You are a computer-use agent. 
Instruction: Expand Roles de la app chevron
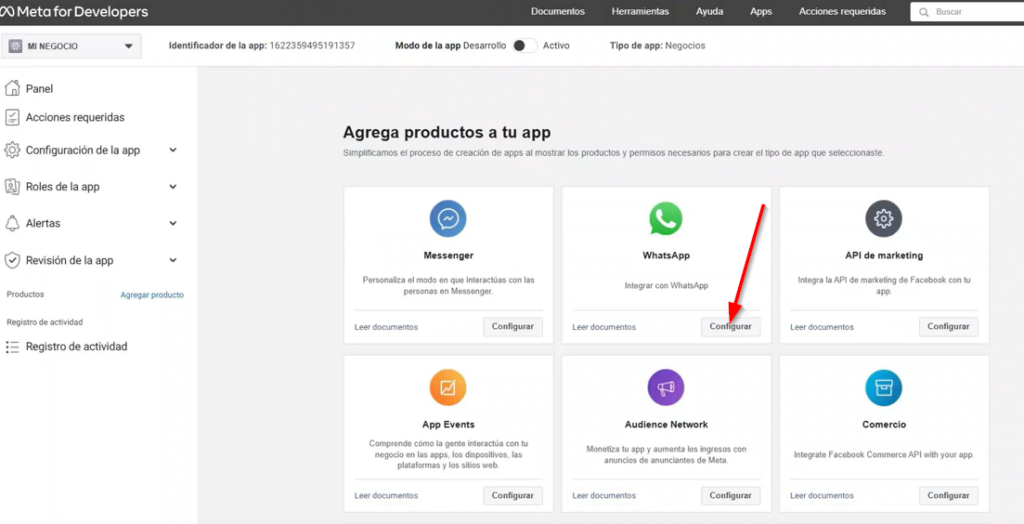173,187
